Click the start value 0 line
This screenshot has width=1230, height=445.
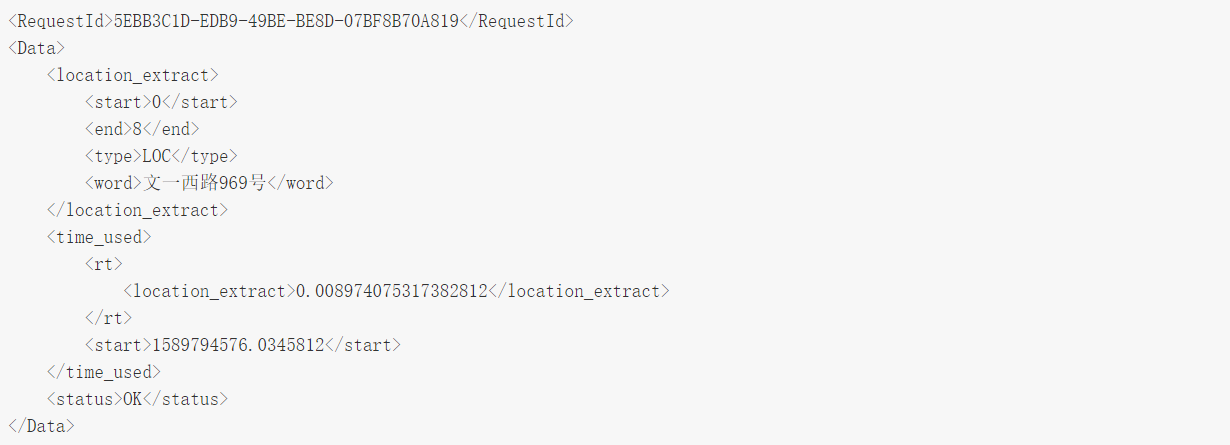[x=161, y=102]
